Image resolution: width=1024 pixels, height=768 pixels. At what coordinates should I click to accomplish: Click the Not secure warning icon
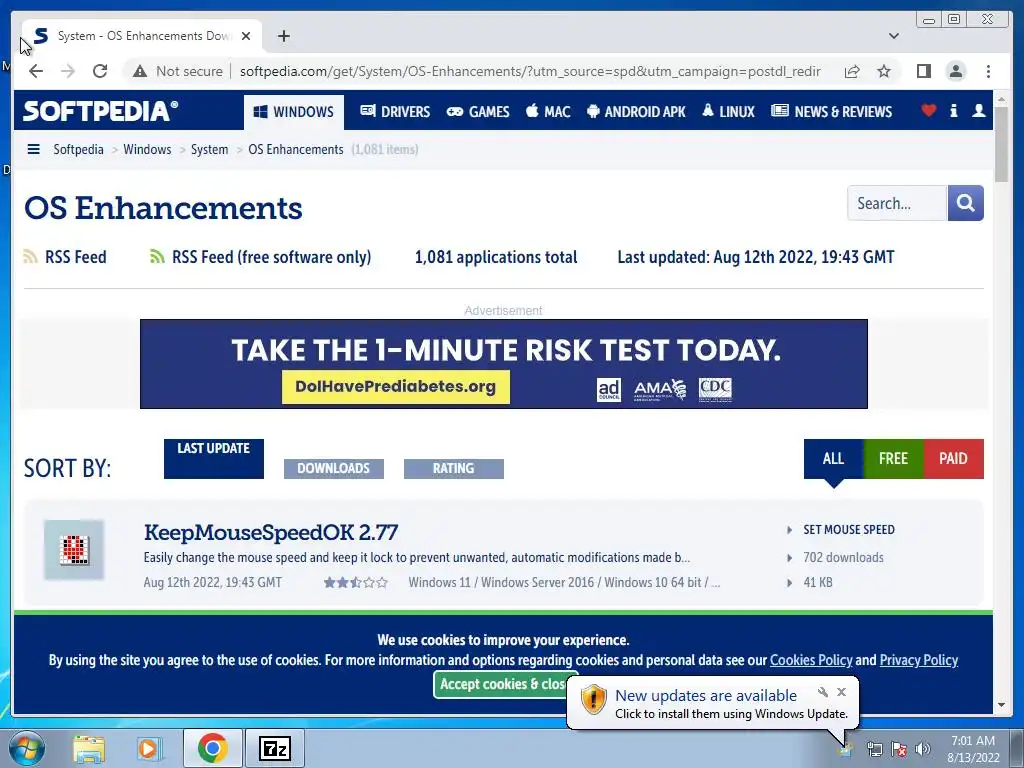[x=140, y=71]
